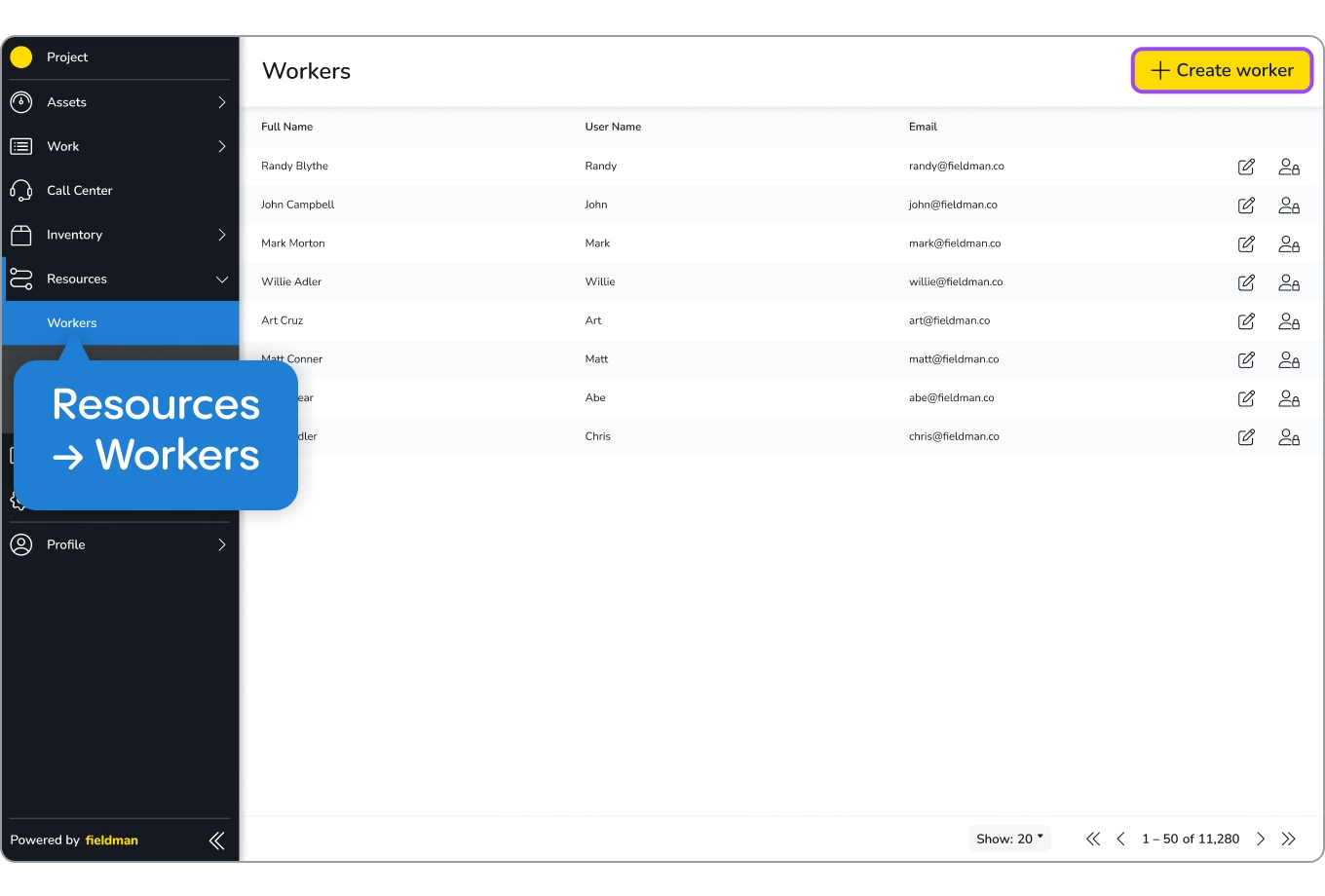The width and height of the screenshot is (1325, 896).
Task: Expand the Inventory menu chevron
Action: click(x=222, y=235)
